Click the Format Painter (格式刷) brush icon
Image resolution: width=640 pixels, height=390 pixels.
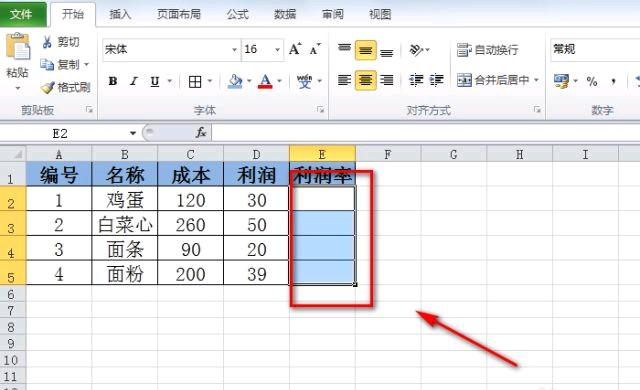click(x=48, y=87)
